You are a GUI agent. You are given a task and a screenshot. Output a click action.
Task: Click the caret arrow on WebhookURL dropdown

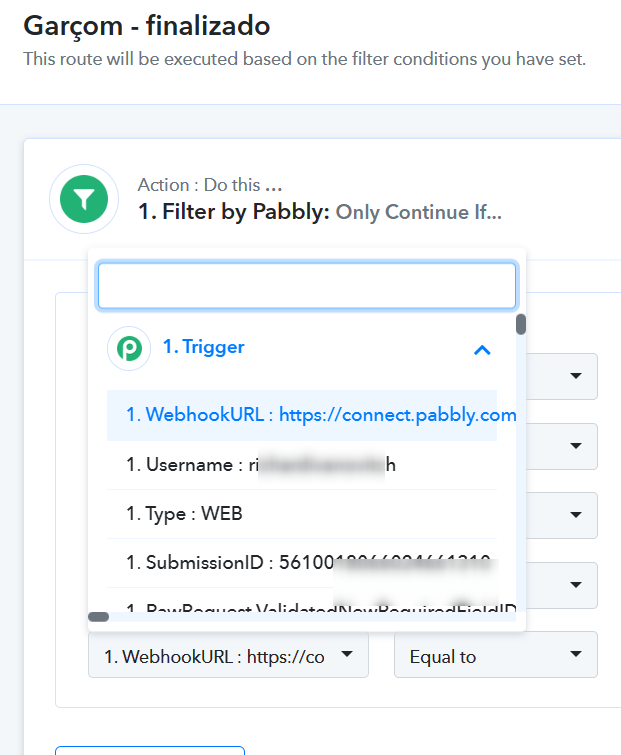click(x=347, y=654)
